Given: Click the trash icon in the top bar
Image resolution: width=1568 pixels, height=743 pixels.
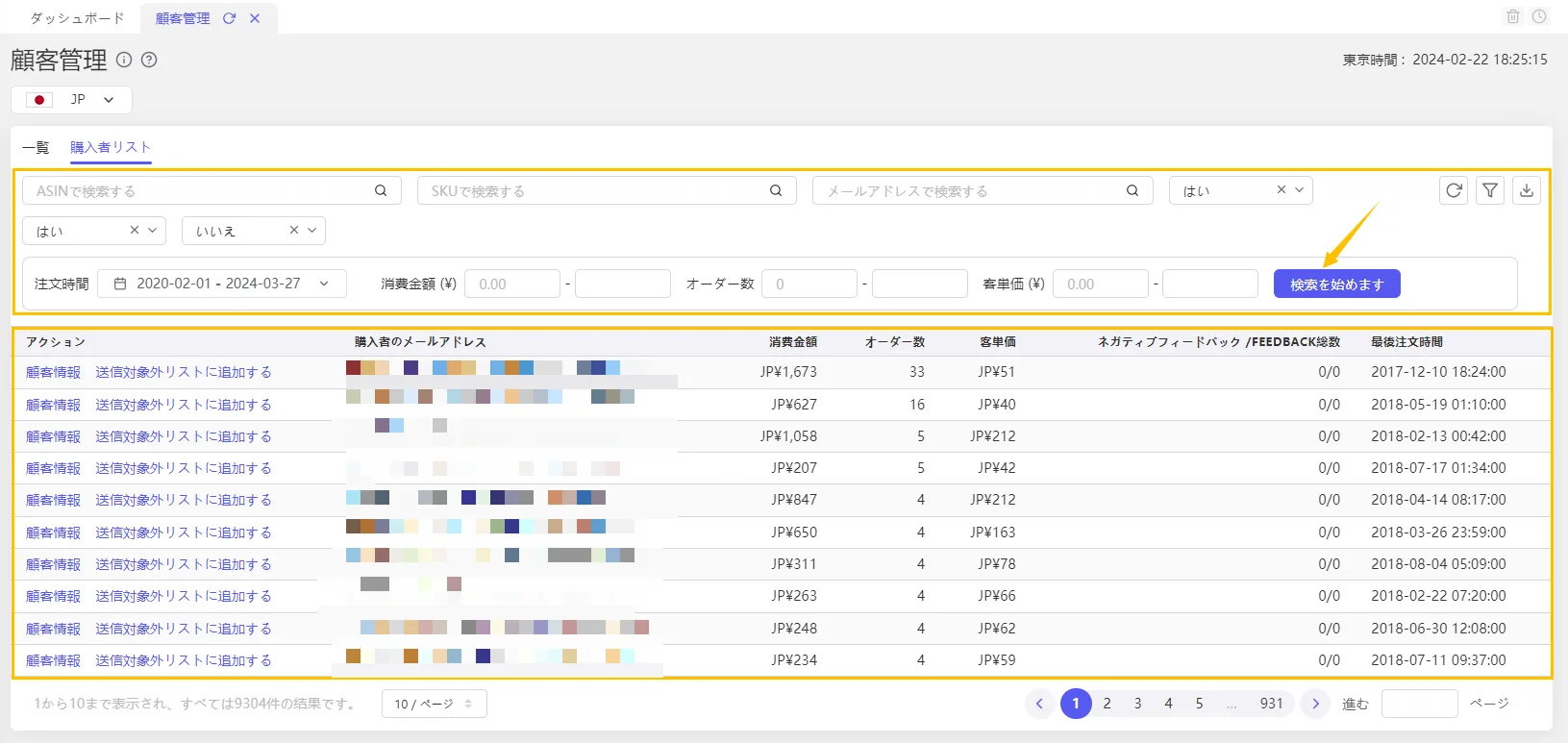Looking at the screenshot, I should coord(1513,16).
